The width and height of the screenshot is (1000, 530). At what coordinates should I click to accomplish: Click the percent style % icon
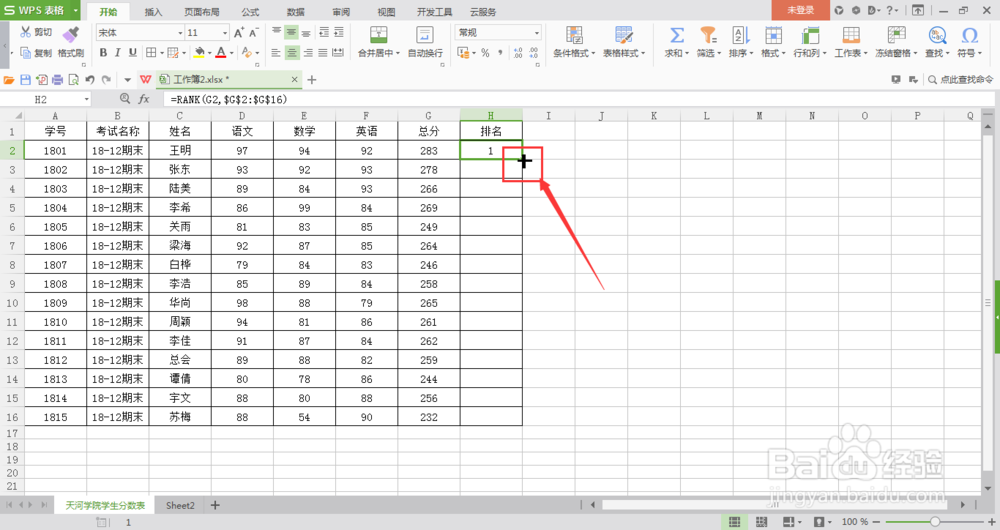point(485,53)
